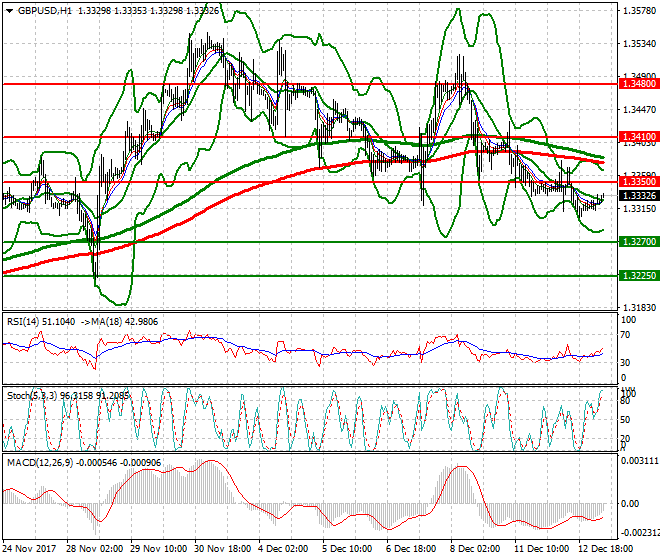Click the 1.34470 price scale value
This screenshot has width=660, height=560.
coord(639,110)
